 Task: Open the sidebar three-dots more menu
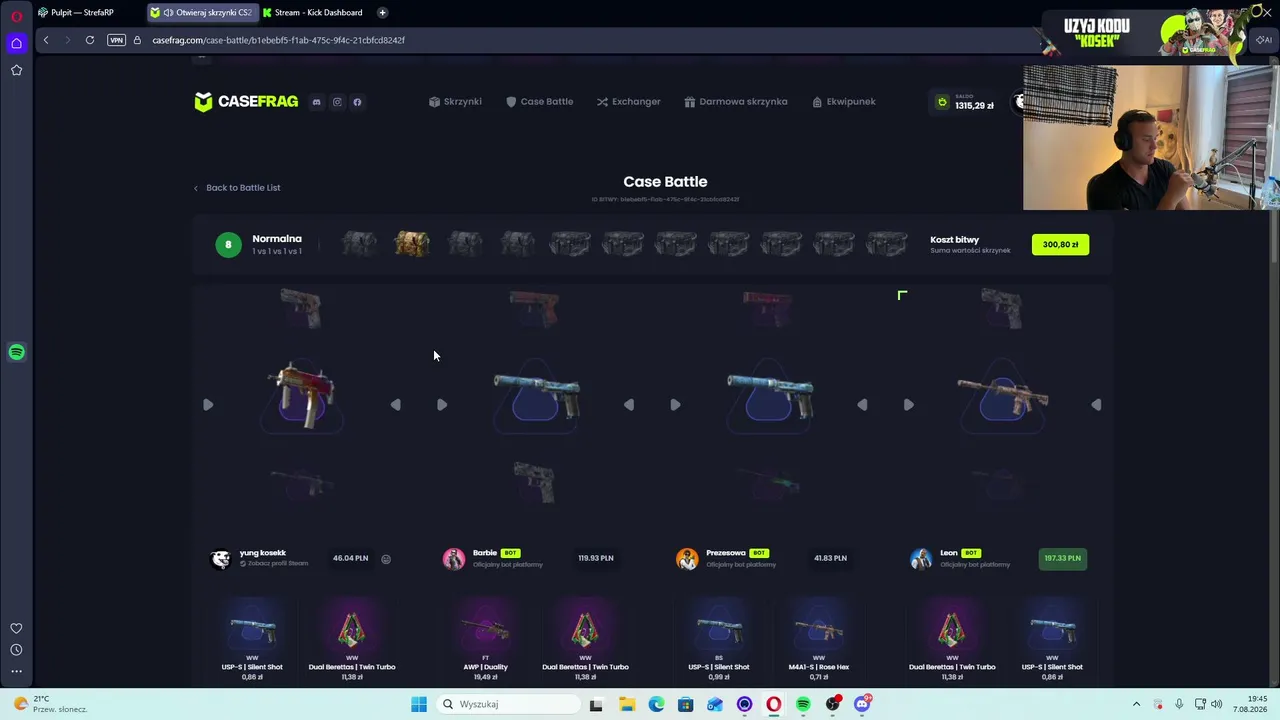[x=16, y=671]
